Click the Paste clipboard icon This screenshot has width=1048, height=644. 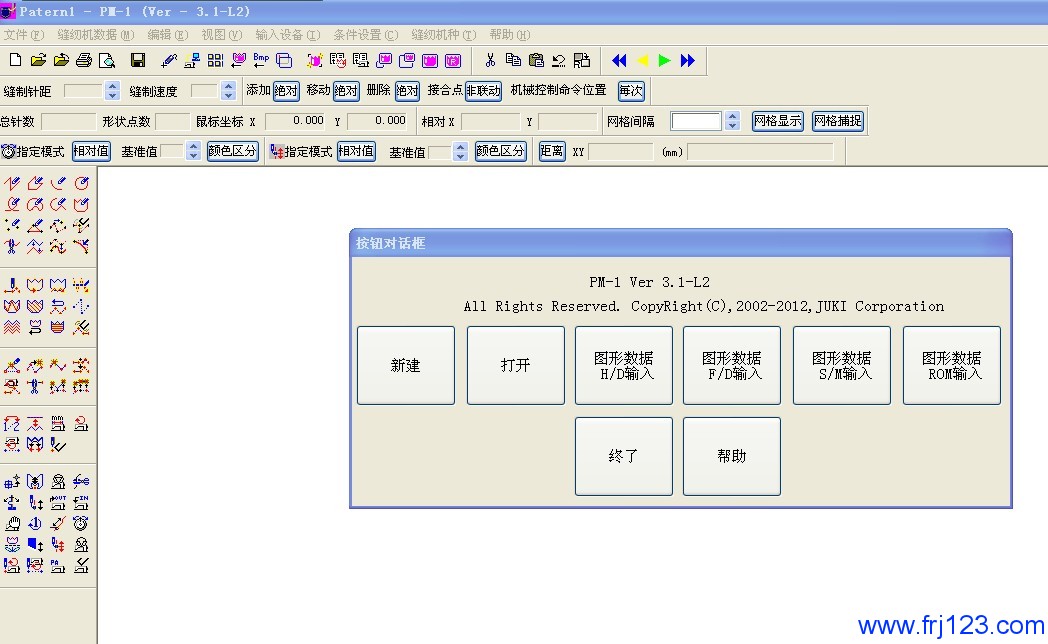[536, 60]
